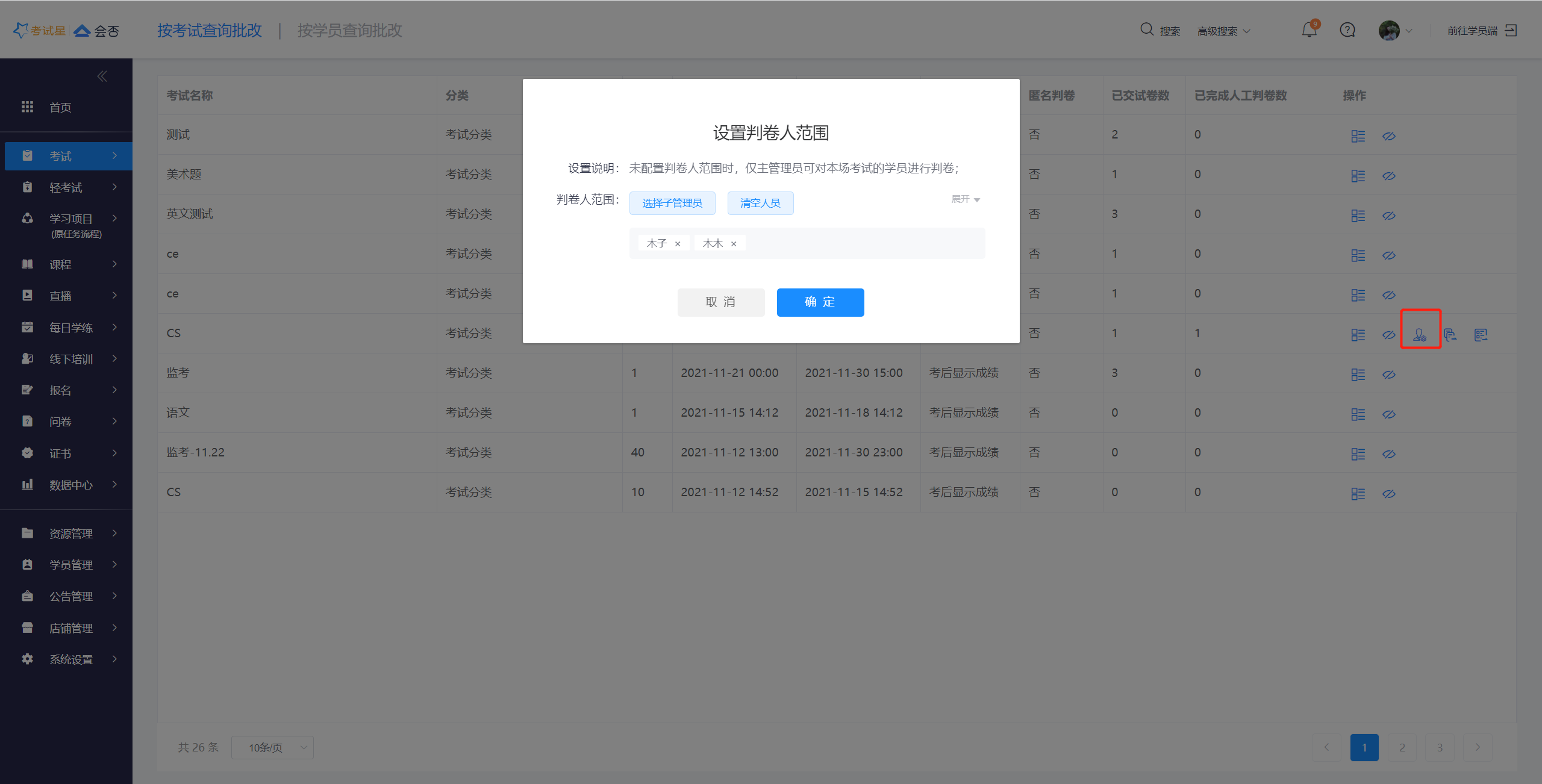Collapse the sidebar with double-chevron icon
This screenshot has height=784, width=1542.
[102, 76]
